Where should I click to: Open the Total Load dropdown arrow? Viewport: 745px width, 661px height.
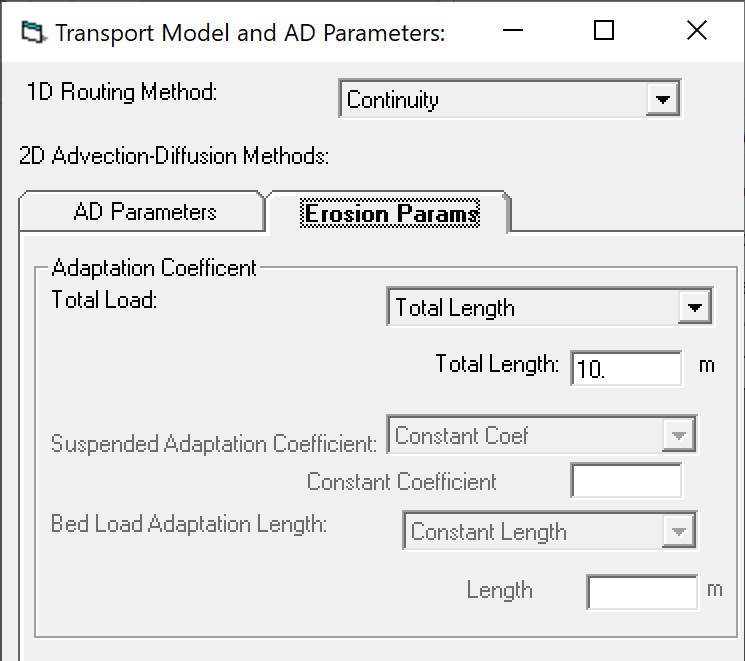pos(693,308)
